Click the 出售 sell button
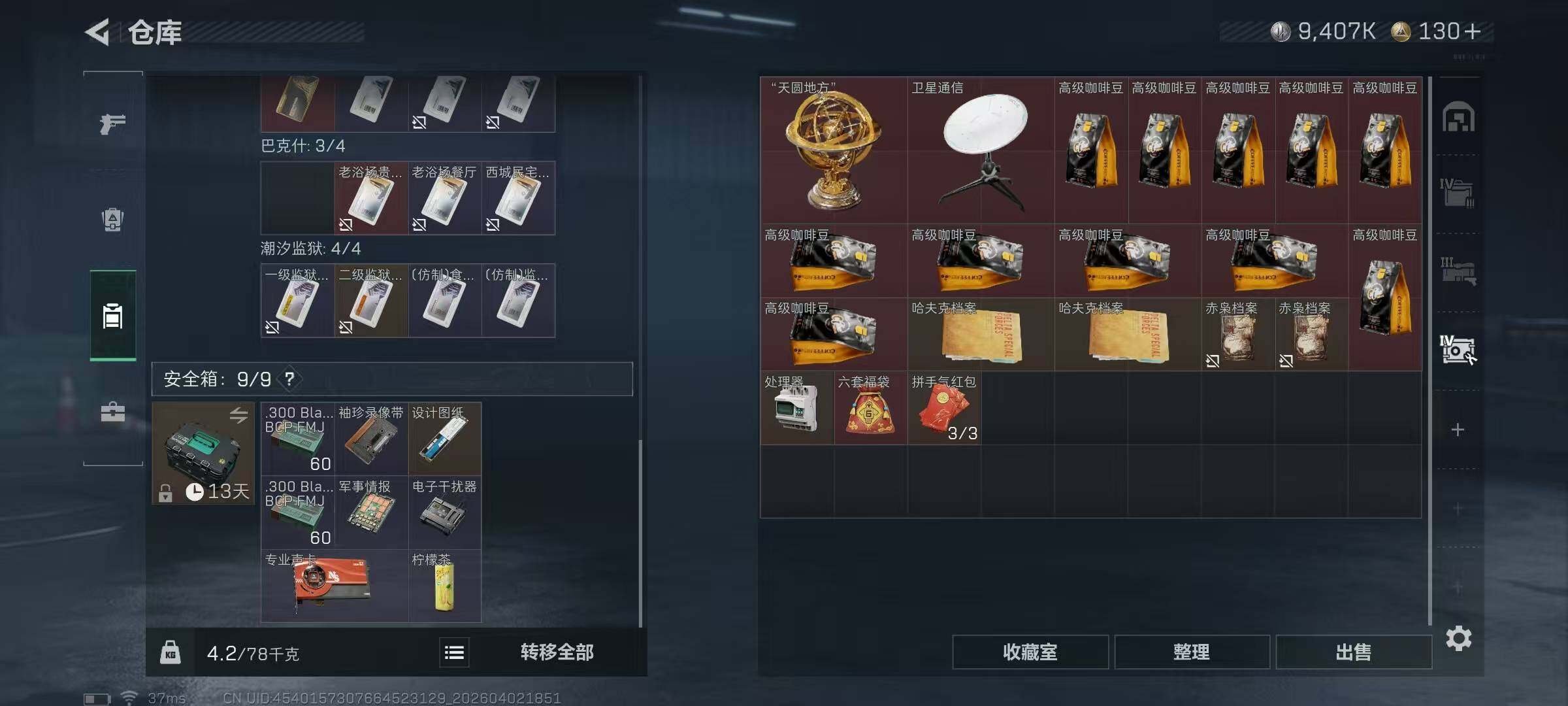 pos(1354,652)
